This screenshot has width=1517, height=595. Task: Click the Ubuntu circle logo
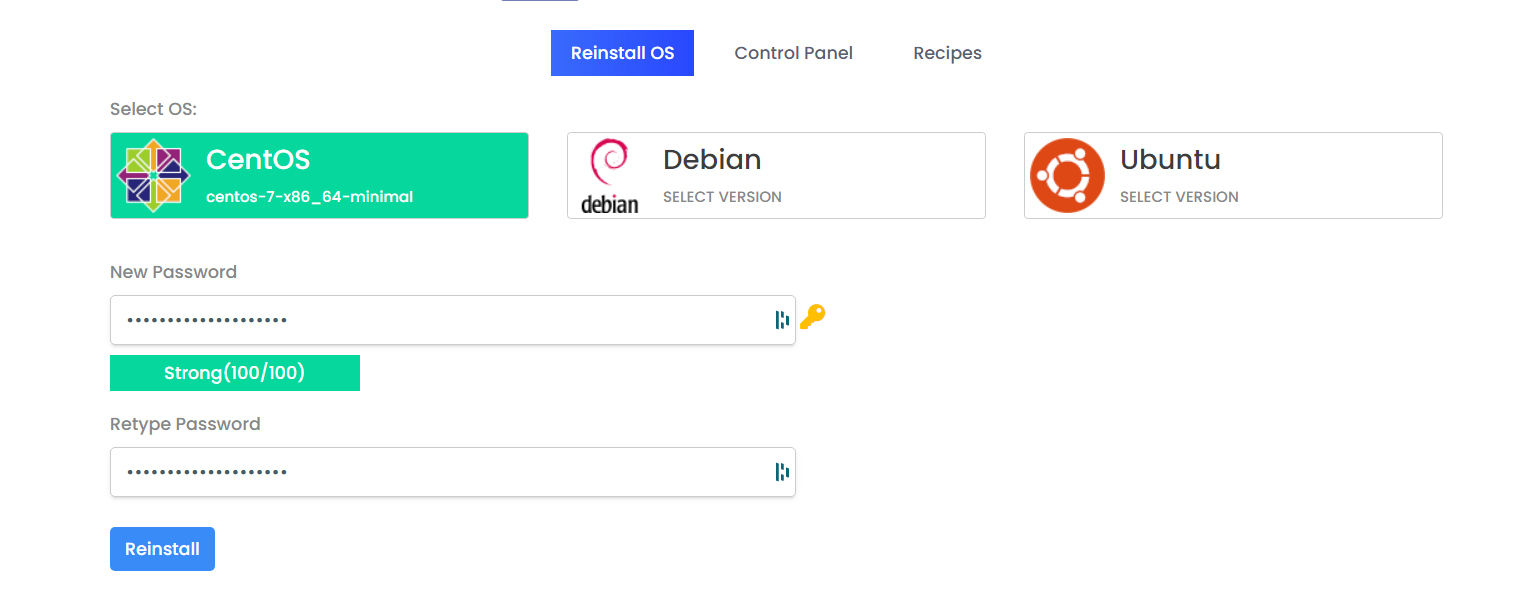pos(1067,175)
